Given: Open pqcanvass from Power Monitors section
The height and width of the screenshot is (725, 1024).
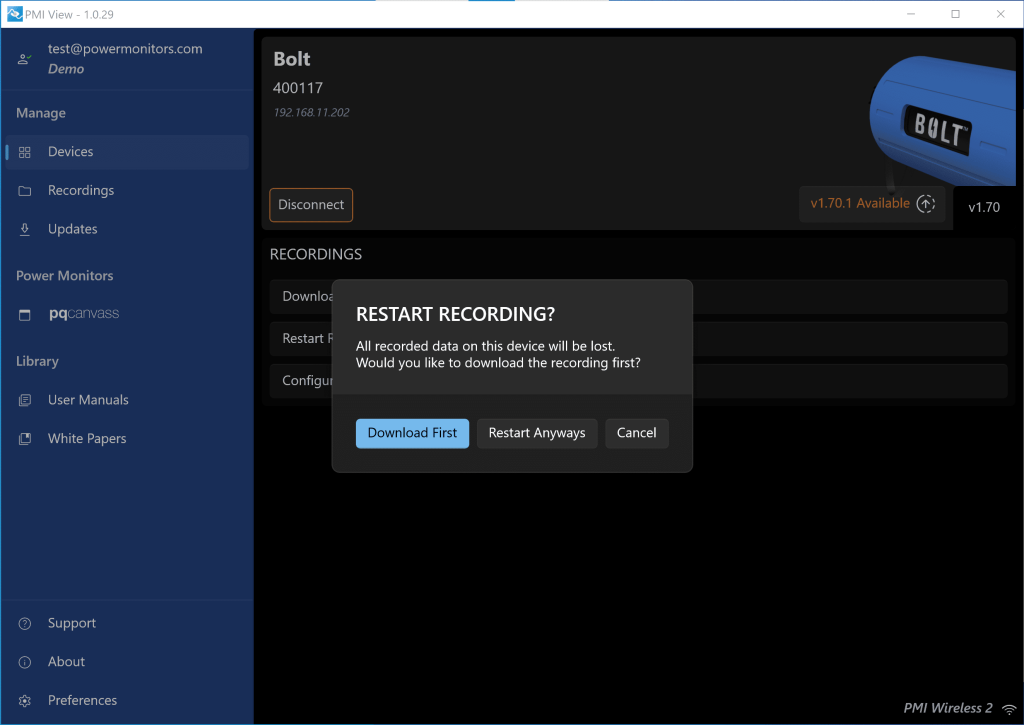Looking at the screenshot, I should tap(84, 315).
